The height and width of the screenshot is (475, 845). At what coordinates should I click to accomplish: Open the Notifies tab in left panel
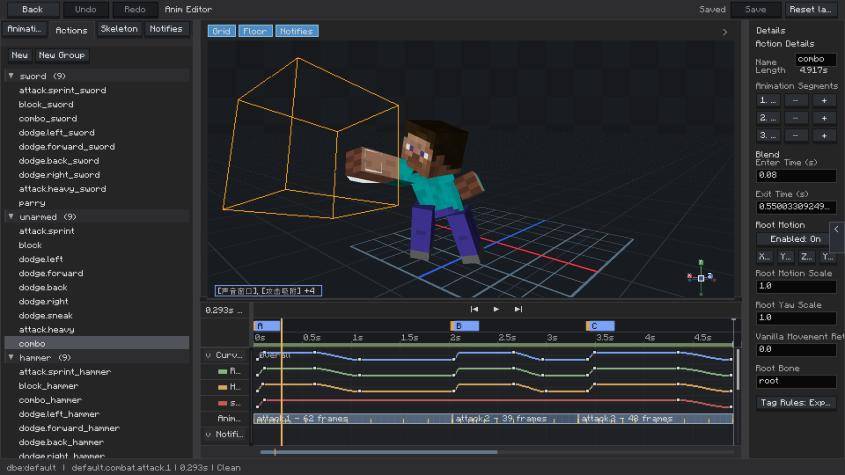(x=166, y=29)
